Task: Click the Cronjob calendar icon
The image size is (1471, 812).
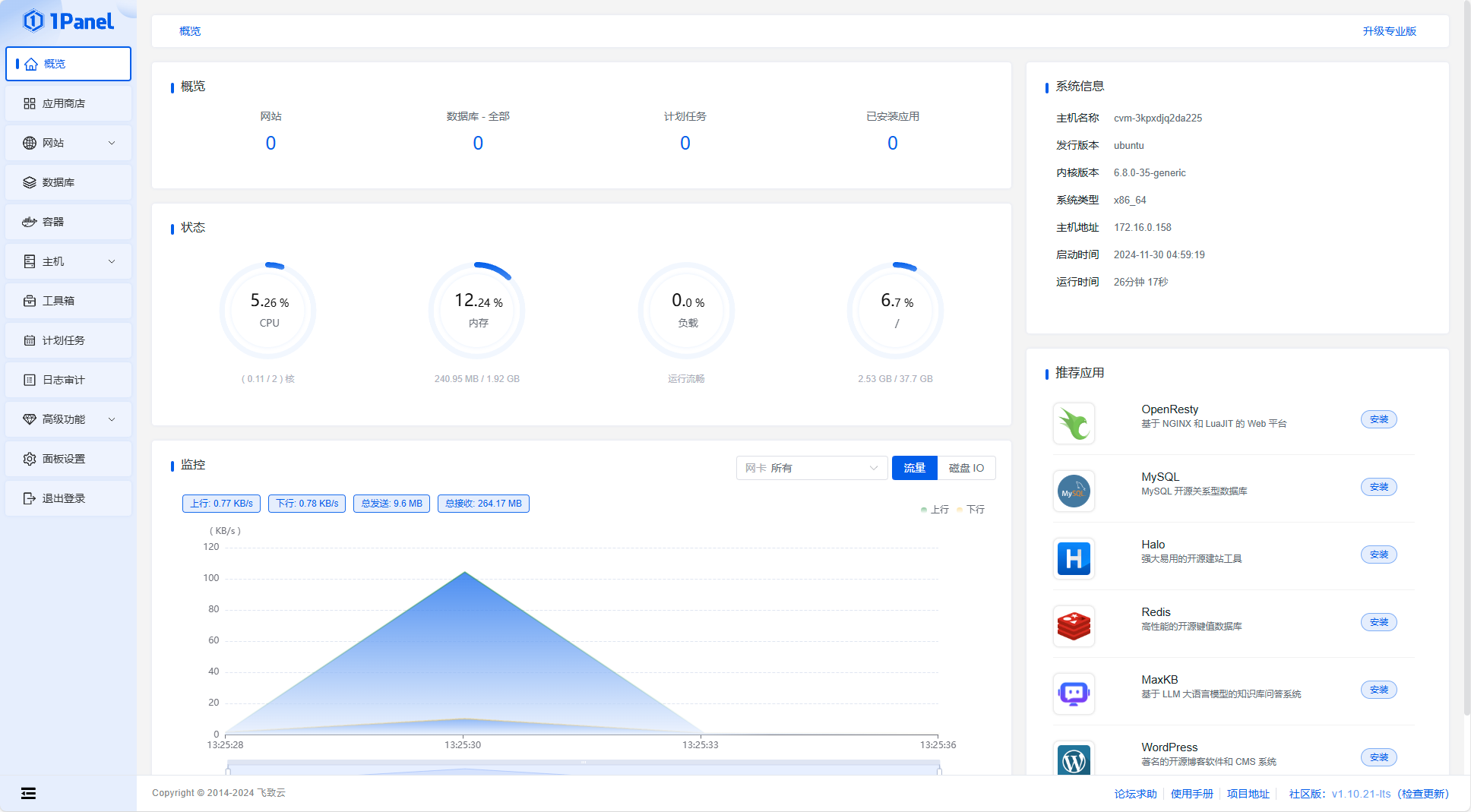Action: [x=30, y=340]
